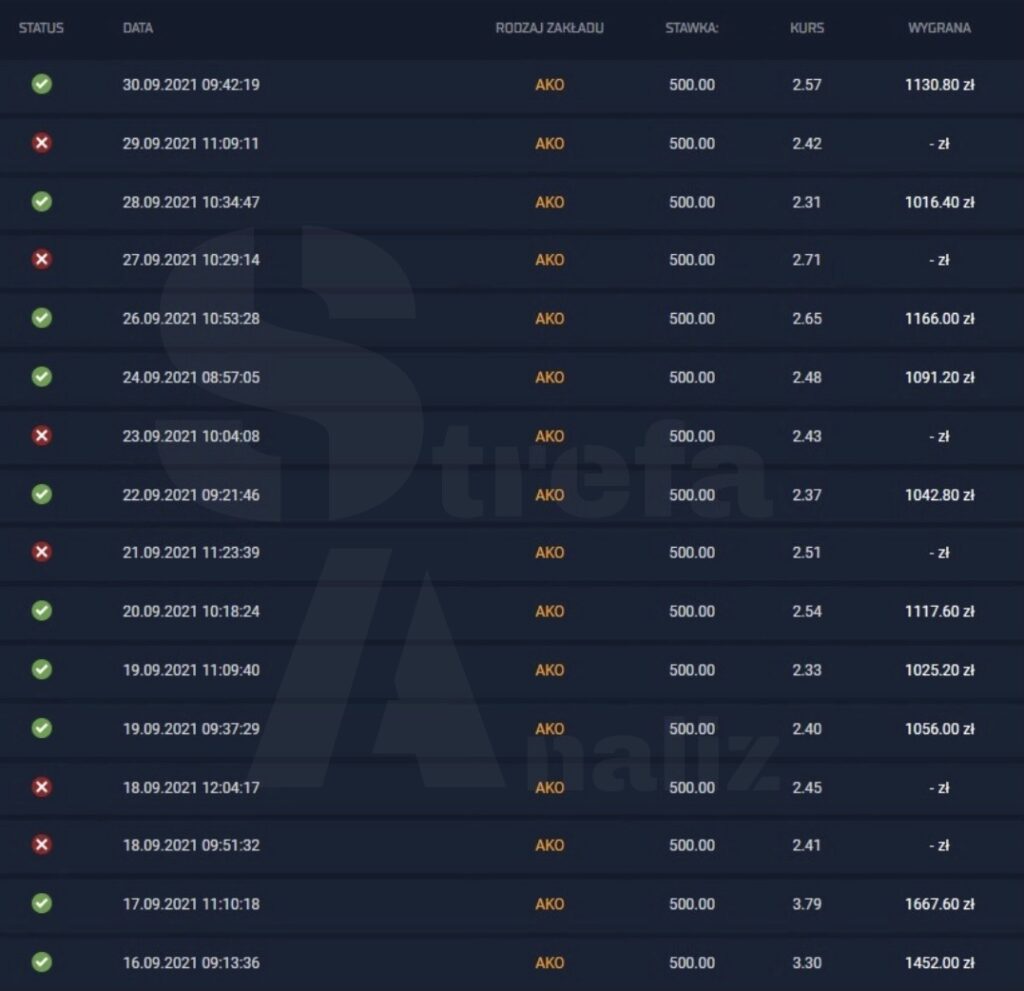Screen dimensions: 1024x991
Task: Click the winnings amount 1091.20 zł
Action: [940, 378]
